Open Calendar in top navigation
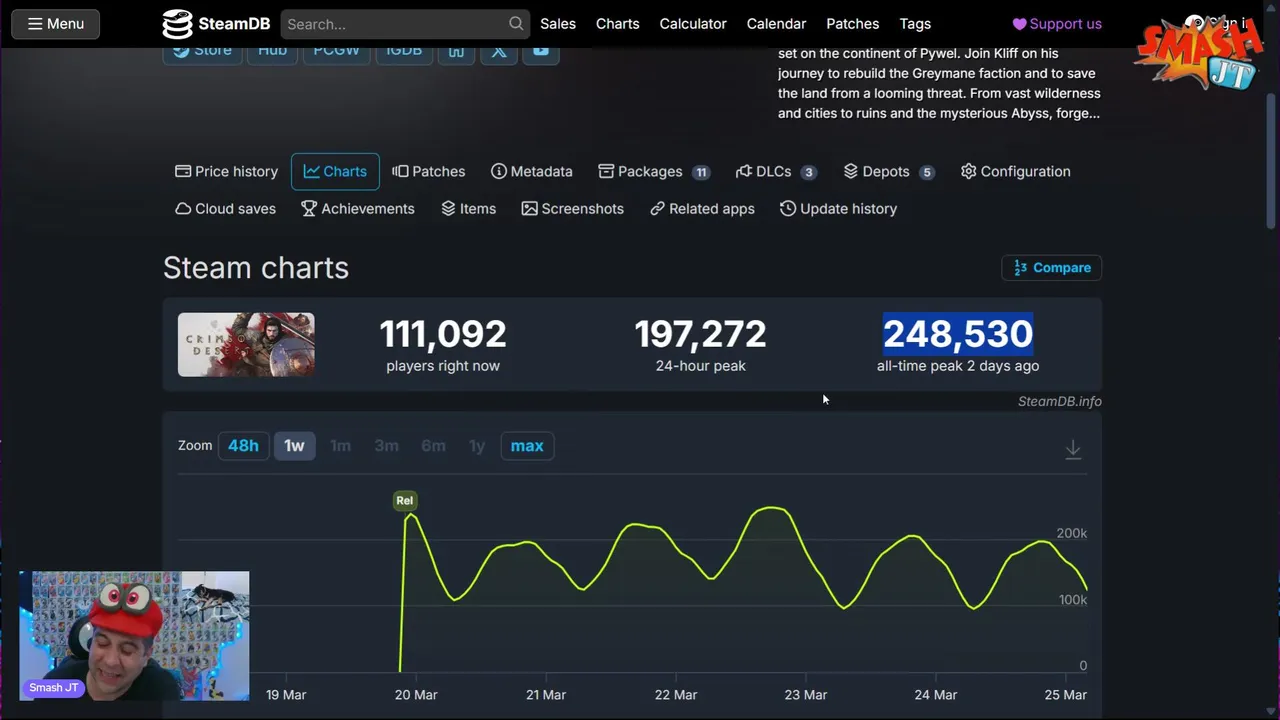1280x720 pixels. tap(776, 23)
